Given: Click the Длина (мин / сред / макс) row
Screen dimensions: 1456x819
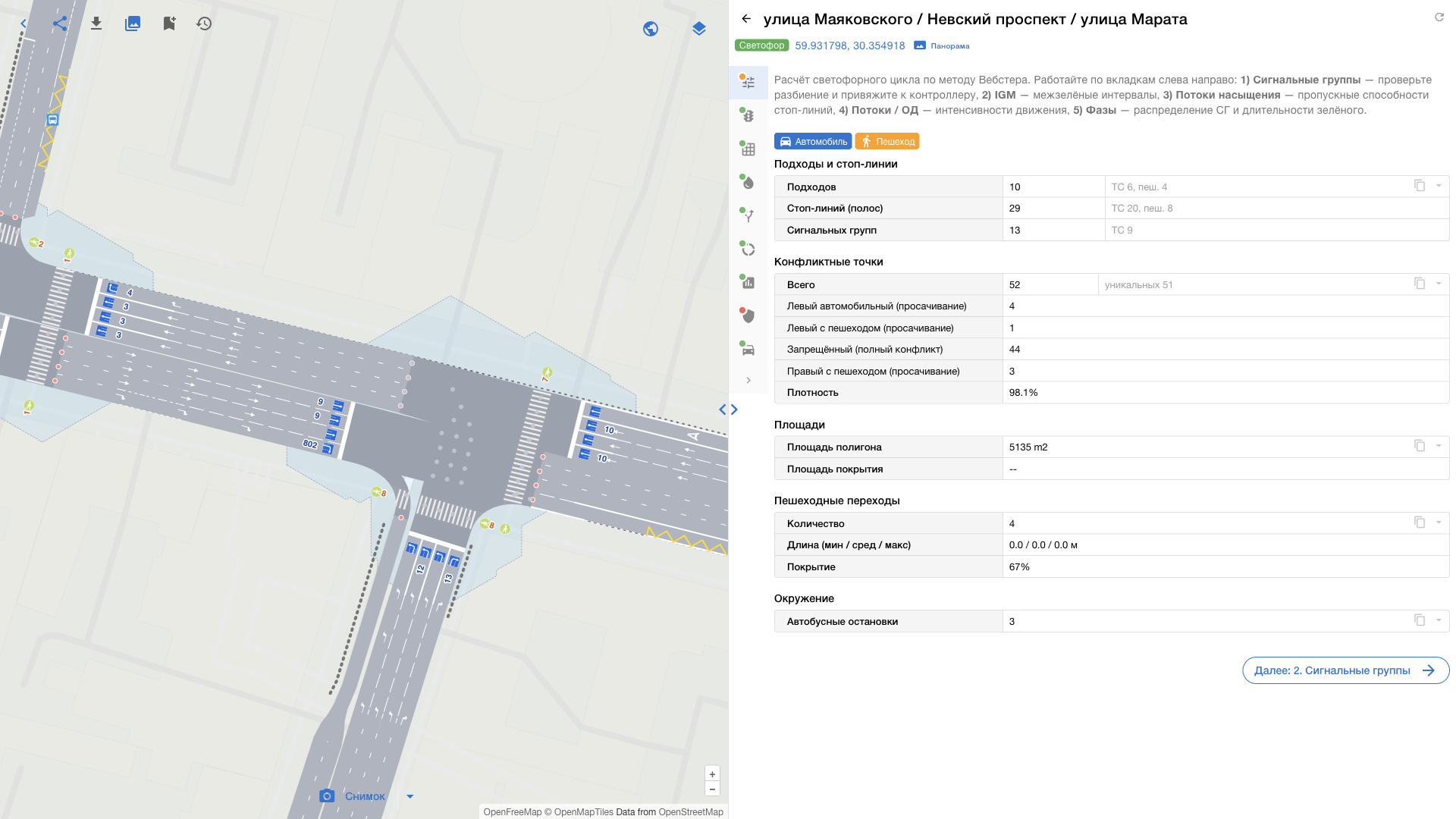Looking at the screenshot, I should [x=1112, y=545].
